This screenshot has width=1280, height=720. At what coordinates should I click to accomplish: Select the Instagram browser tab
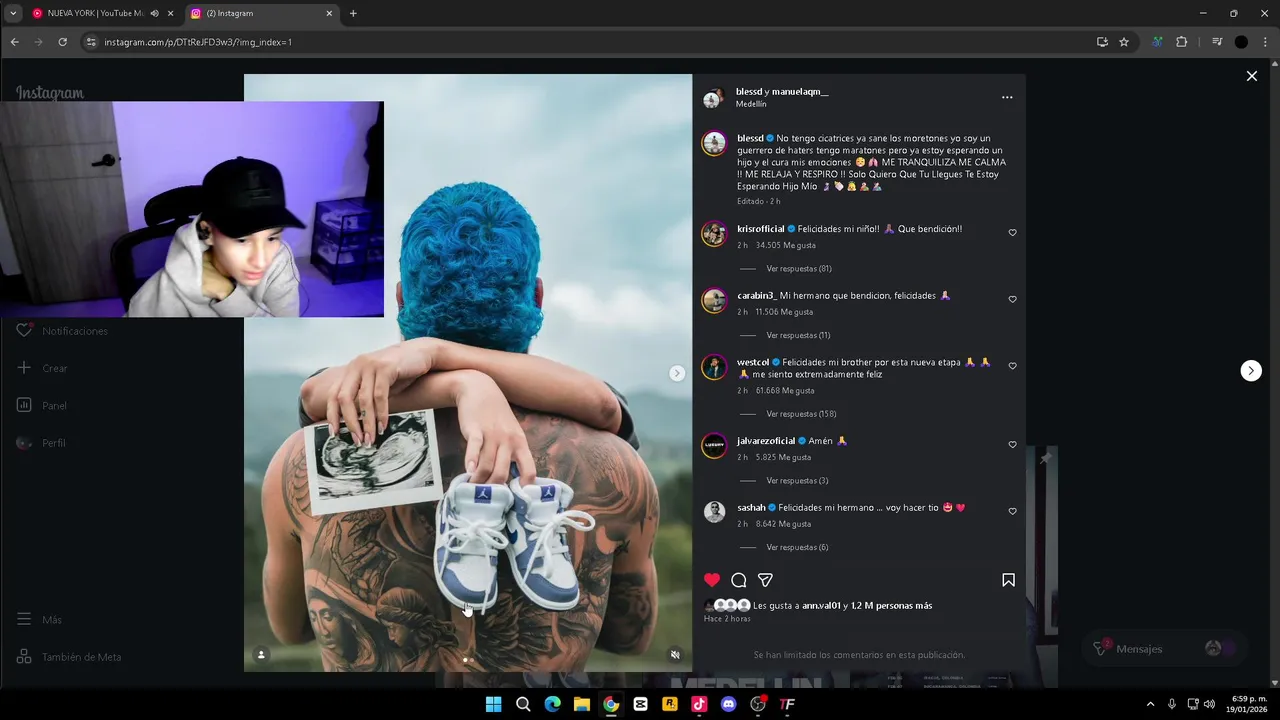(x=262, y=13)
